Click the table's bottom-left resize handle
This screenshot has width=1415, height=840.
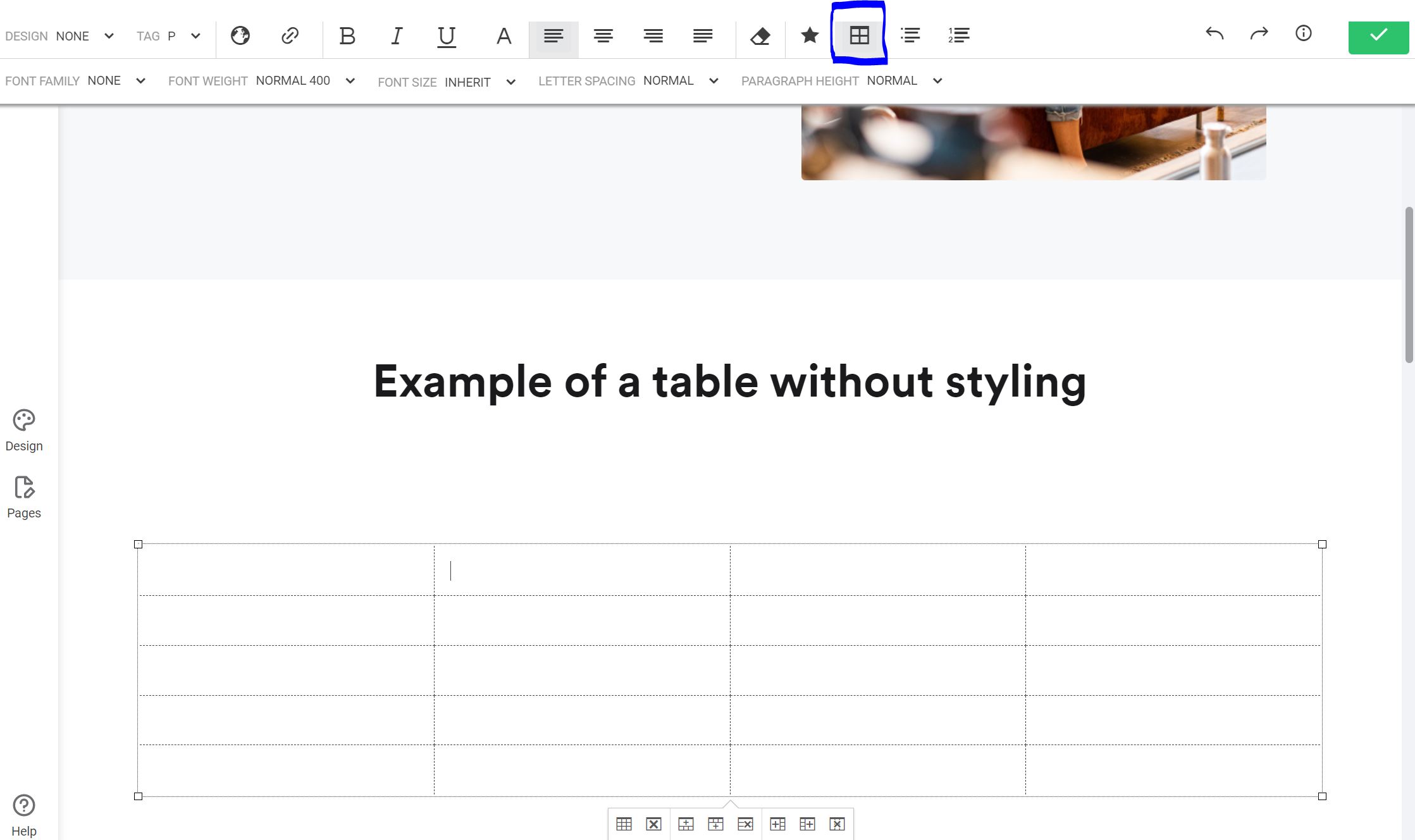139,796
